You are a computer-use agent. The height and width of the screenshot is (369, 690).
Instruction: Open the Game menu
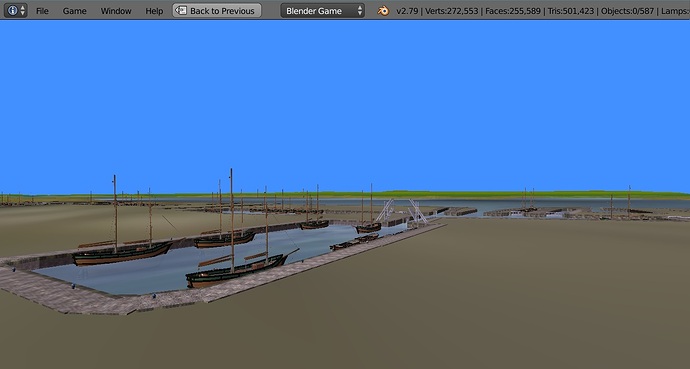(74, 11)
